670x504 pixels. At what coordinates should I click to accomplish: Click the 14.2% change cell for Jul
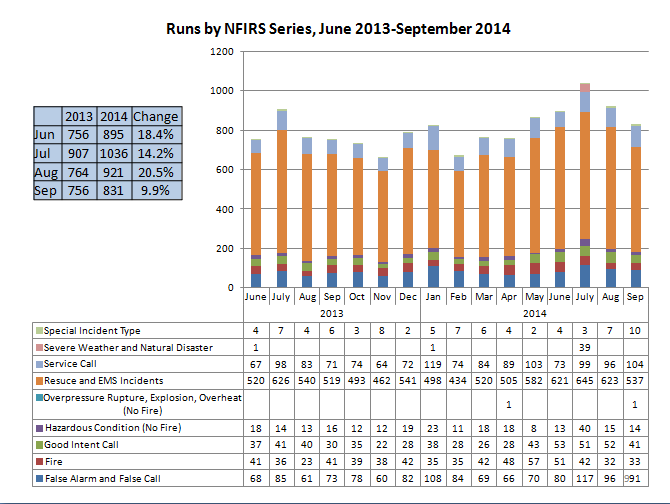[x=156, y=153]
